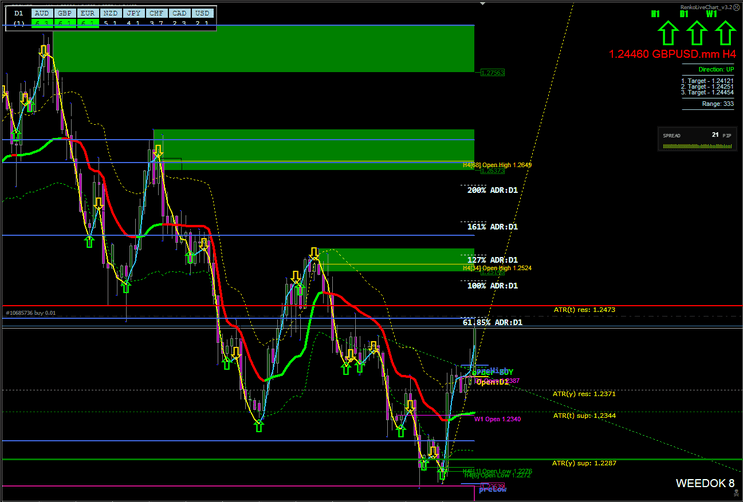Select the ATR(t) res: 1.2473 label

pos(582,310)
